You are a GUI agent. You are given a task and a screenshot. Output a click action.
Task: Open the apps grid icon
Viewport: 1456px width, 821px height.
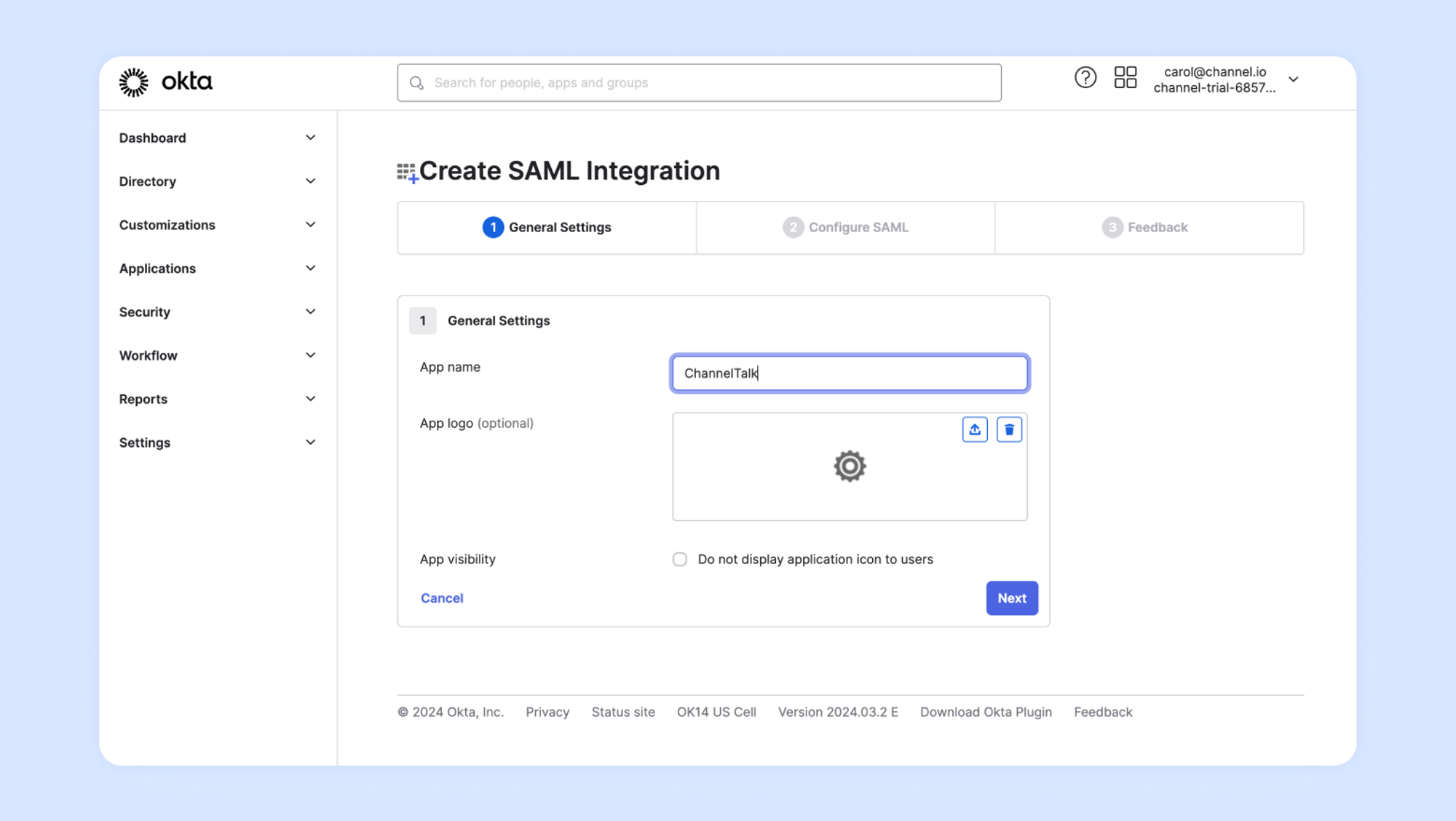(x=1125, y=78)
